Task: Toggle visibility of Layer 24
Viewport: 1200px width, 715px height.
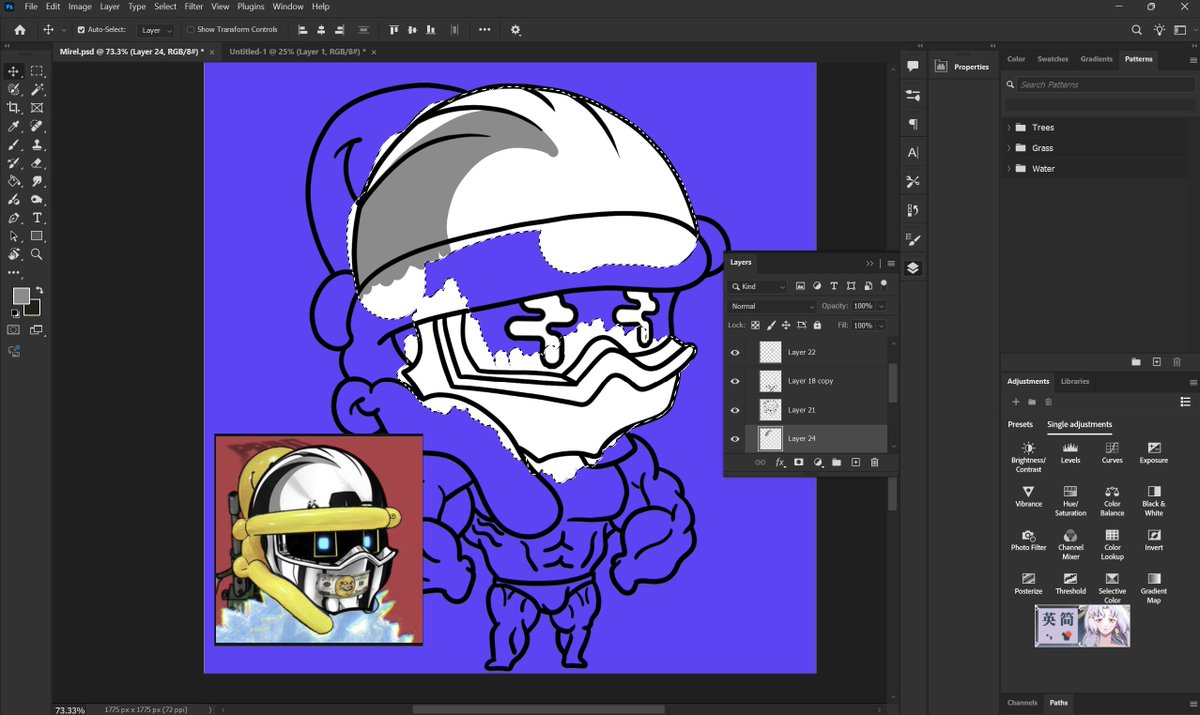Action: 735,438
